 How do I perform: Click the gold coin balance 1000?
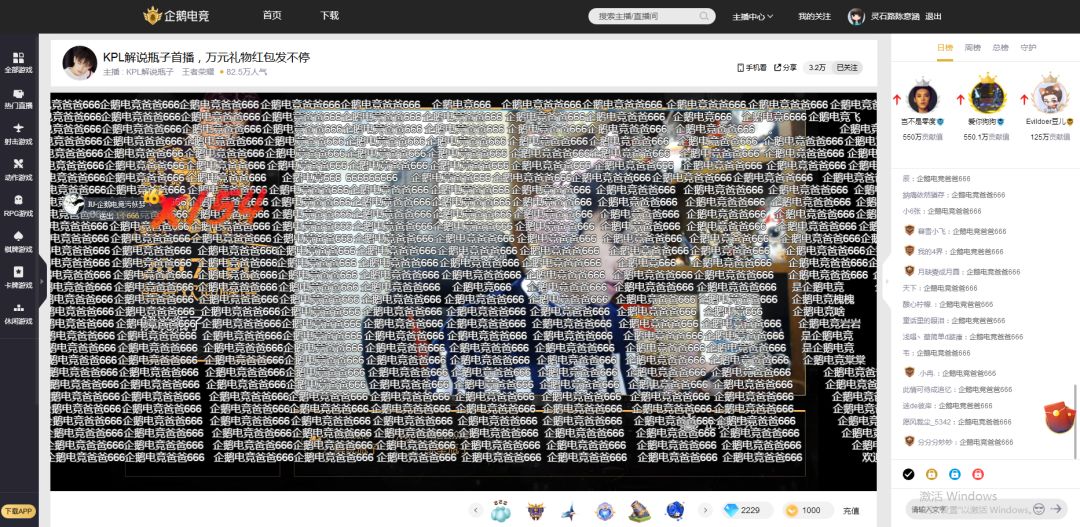pyautogui.click(x=809, y=510)
